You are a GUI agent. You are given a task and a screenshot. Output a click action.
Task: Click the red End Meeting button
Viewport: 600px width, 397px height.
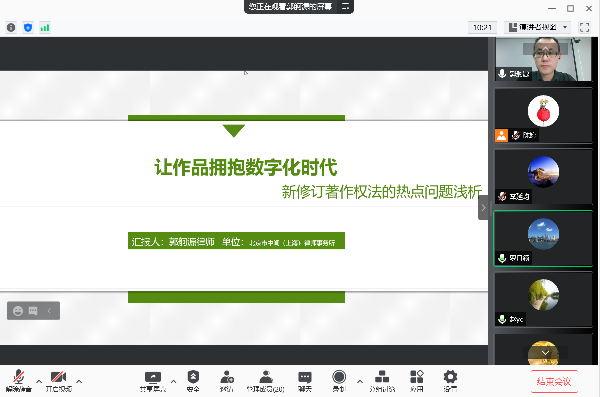(x=554, y=381)
